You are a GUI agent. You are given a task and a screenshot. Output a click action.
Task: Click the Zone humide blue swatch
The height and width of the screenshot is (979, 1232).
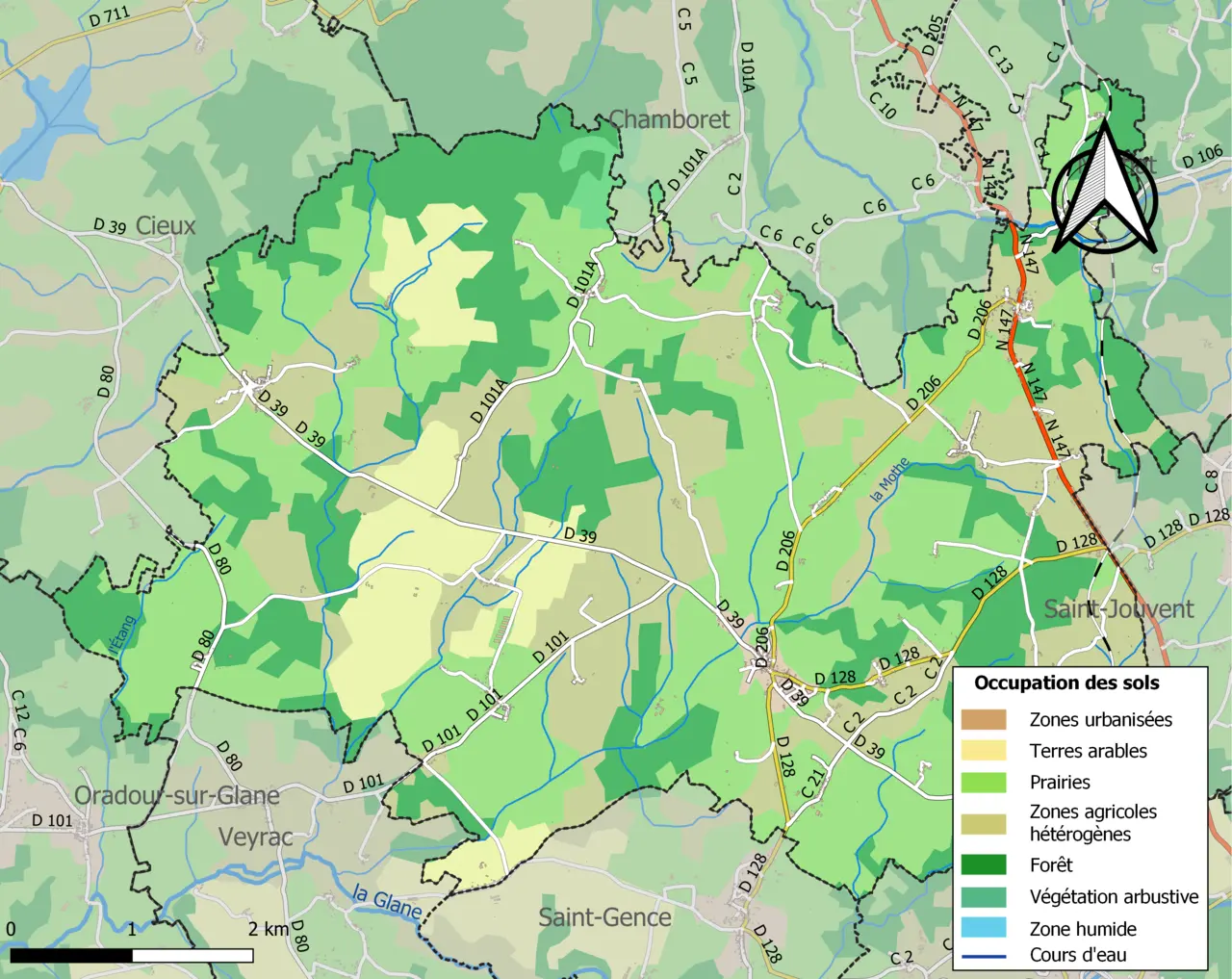tap(983, 928)
